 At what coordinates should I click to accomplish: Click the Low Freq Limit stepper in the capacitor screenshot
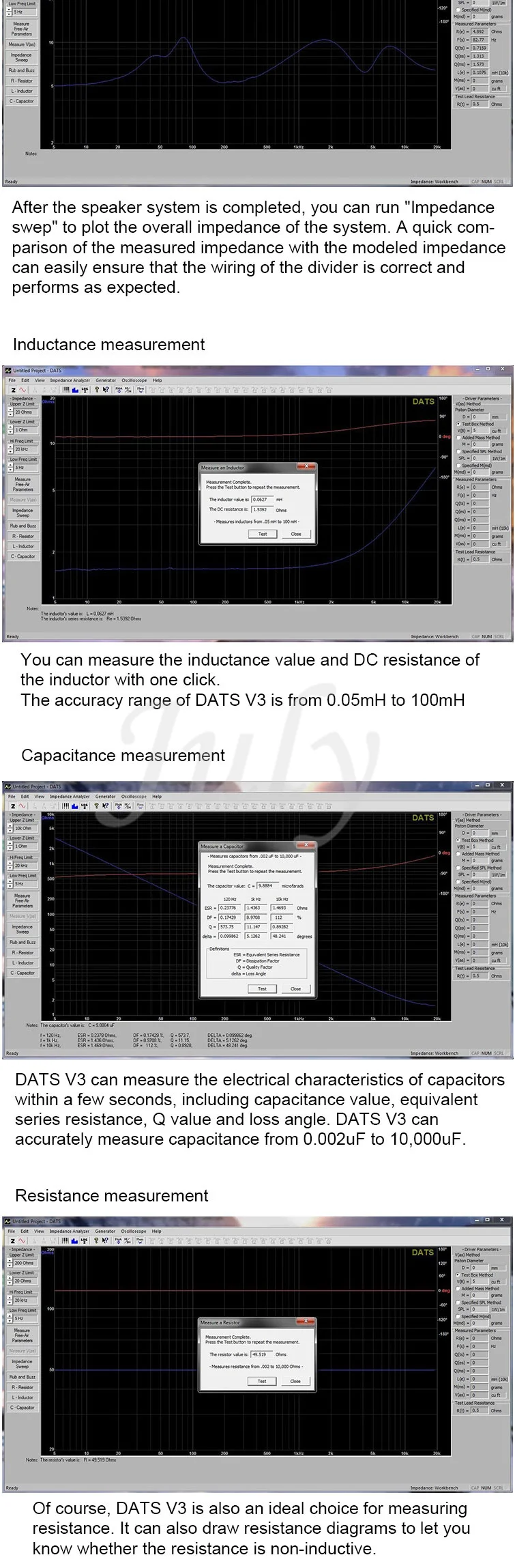click(11, 883)
